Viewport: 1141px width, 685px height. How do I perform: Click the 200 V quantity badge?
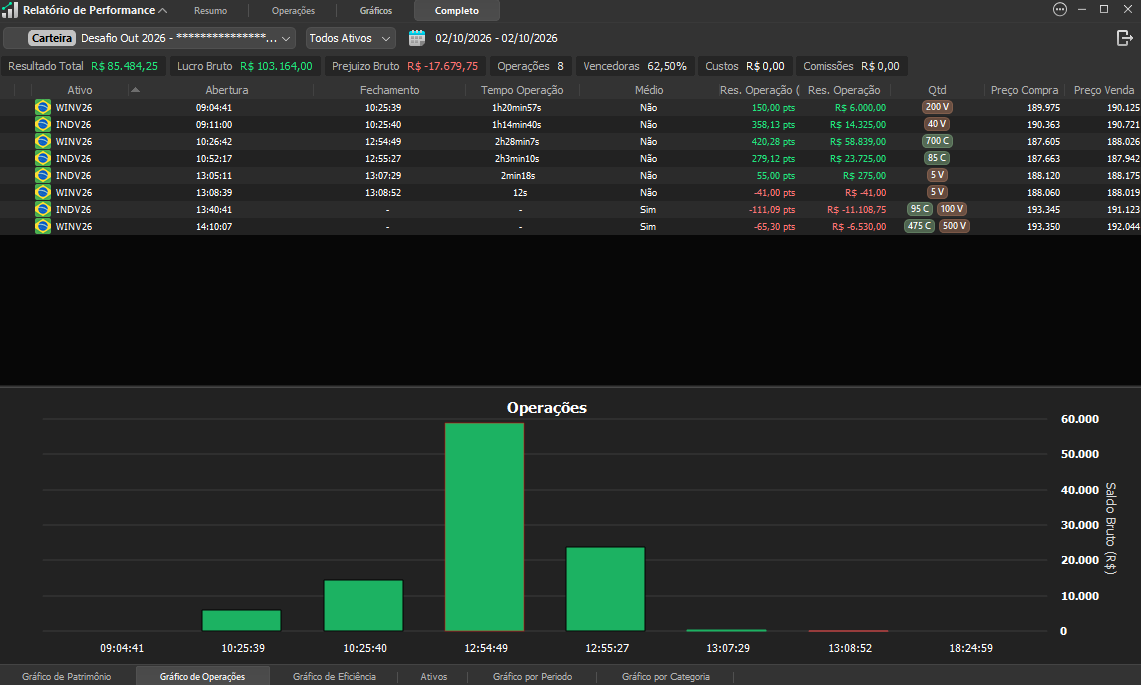(x=937, y=107)
